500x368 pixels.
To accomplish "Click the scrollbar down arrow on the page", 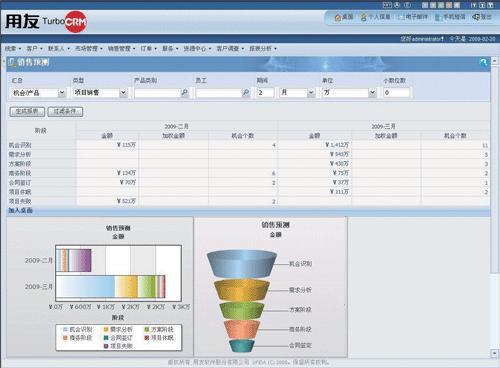I will click(x=494, y=353).
